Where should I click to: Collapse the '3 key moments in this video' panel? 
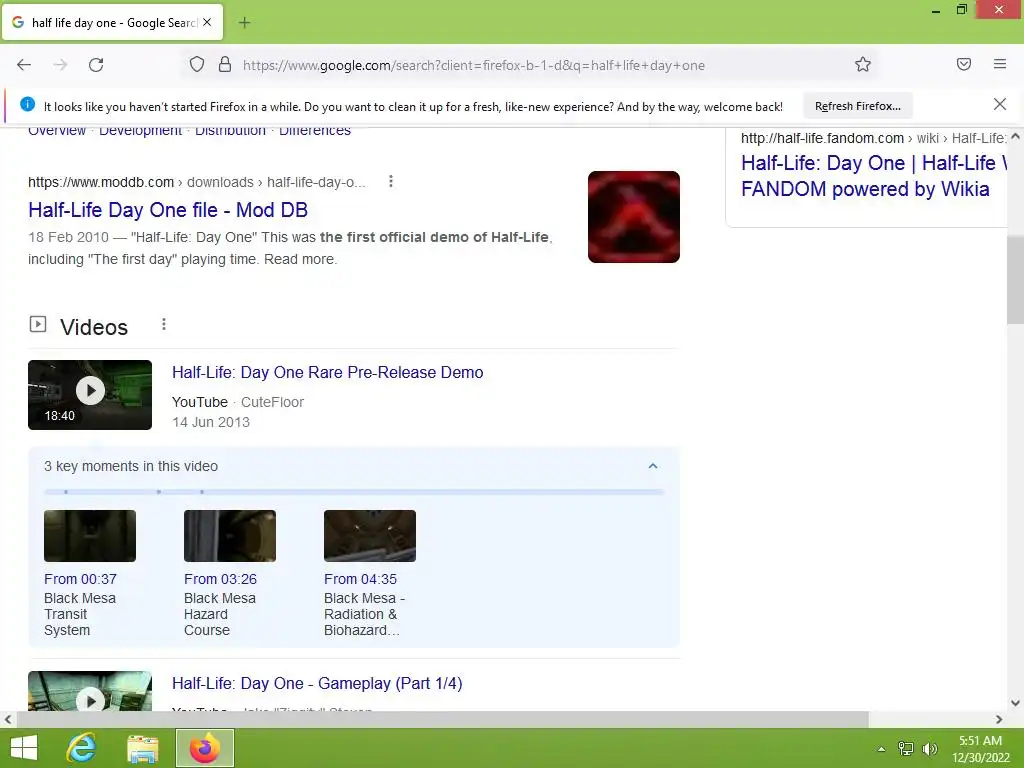652,466
